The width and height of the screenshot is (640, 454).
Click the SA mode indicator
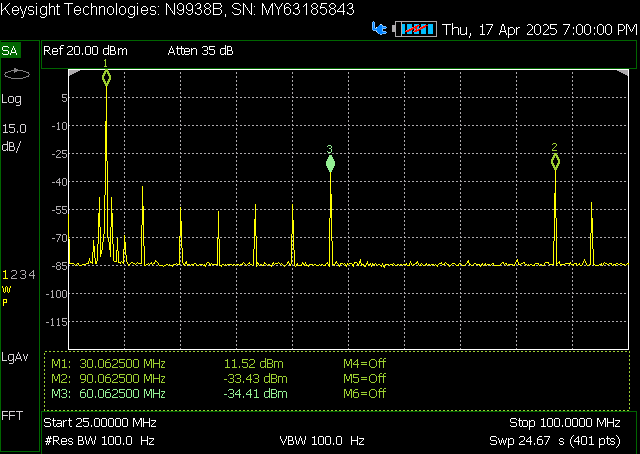pyautogui.click(x=10, y=51)
